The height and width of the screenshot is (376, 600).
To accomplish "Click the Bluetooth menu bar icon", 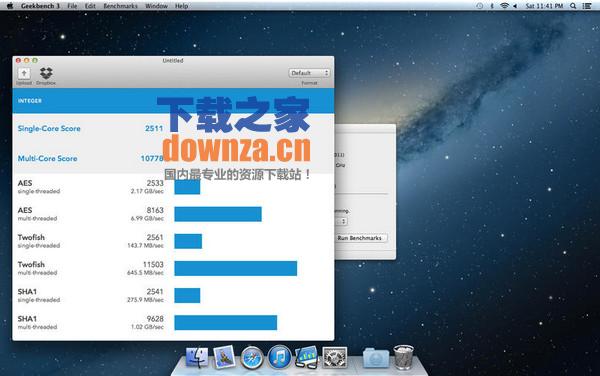I will click(492, 6).
